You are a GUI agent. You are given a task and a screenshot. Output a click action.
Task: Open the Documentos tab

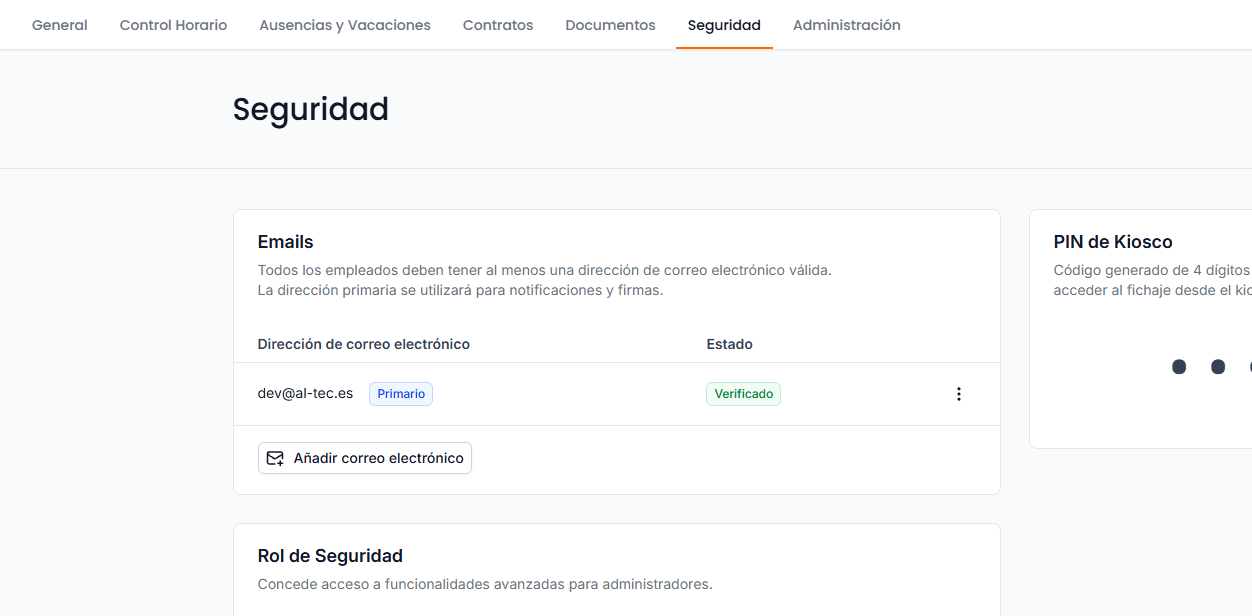pos(610,25)
